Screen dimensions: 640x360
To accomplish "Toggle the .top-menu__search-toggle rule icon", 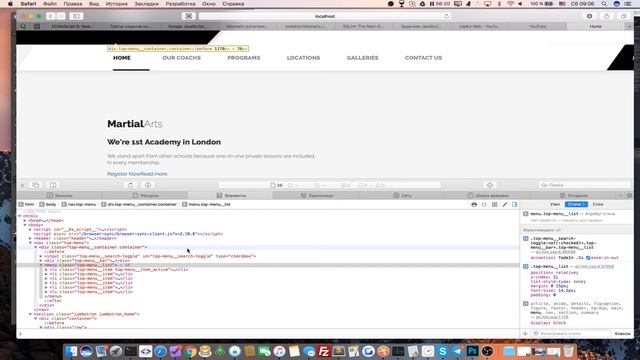I will point(526,238).
